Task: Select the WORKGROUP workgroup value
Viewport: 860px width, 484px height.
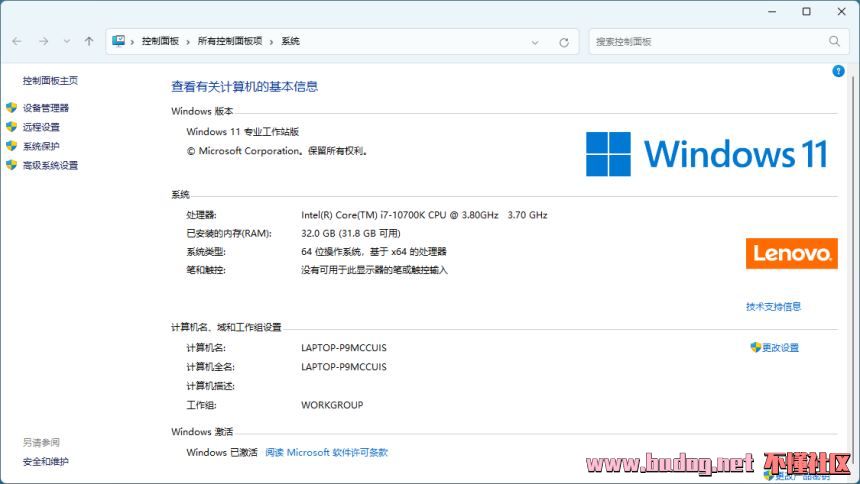Action: pos(332,406)
